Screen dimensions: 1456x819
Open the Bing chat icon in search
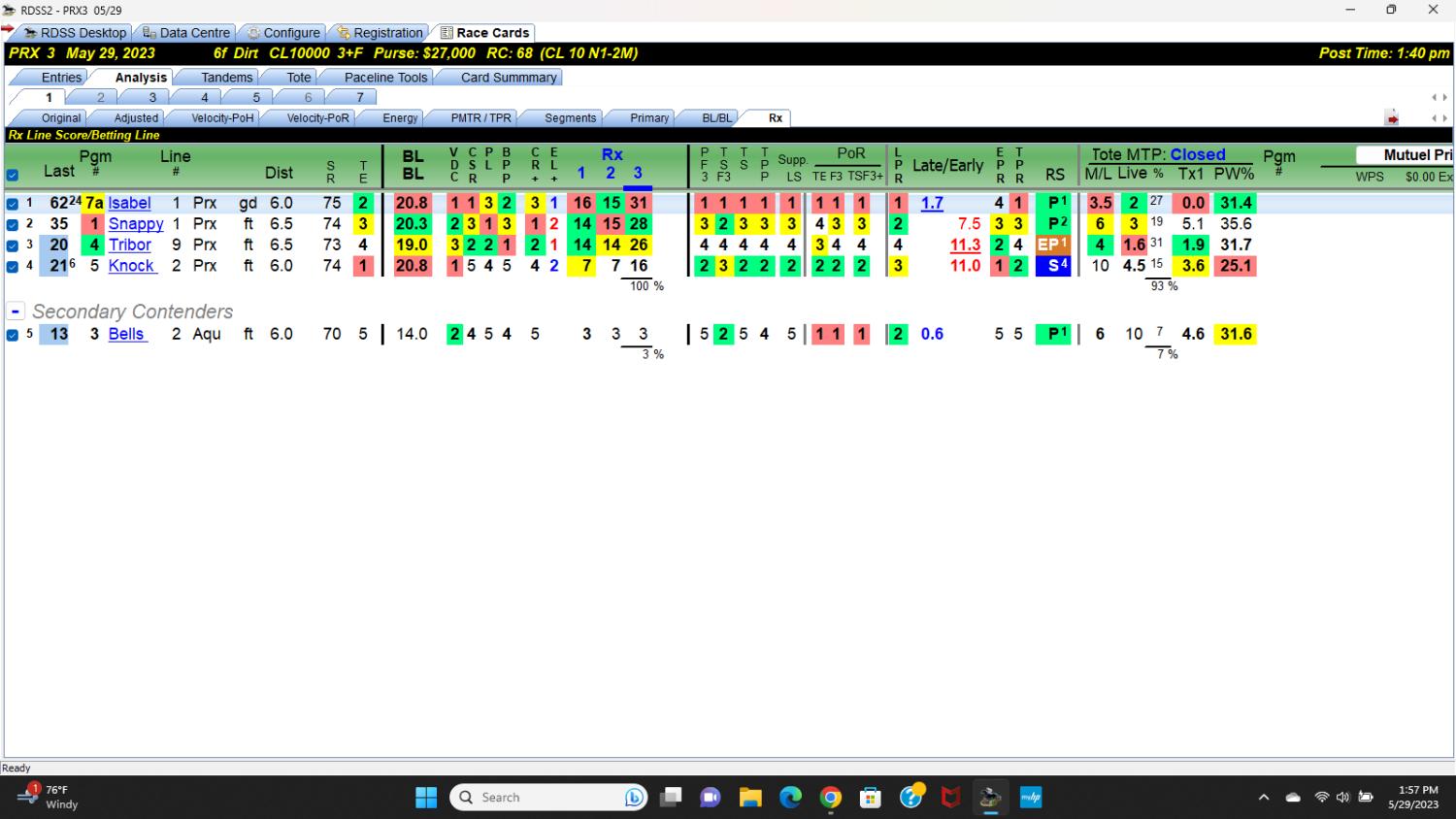635,798
